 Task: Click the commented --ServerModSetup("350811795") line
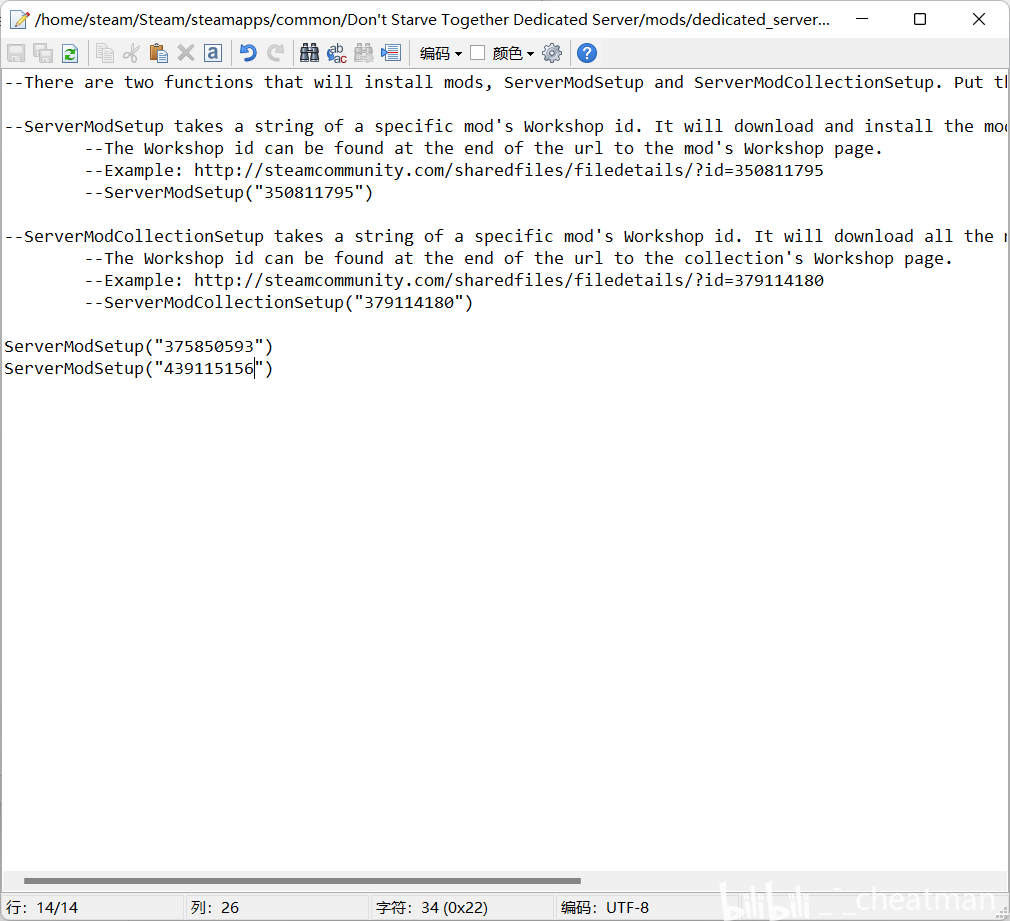point(229,193)
